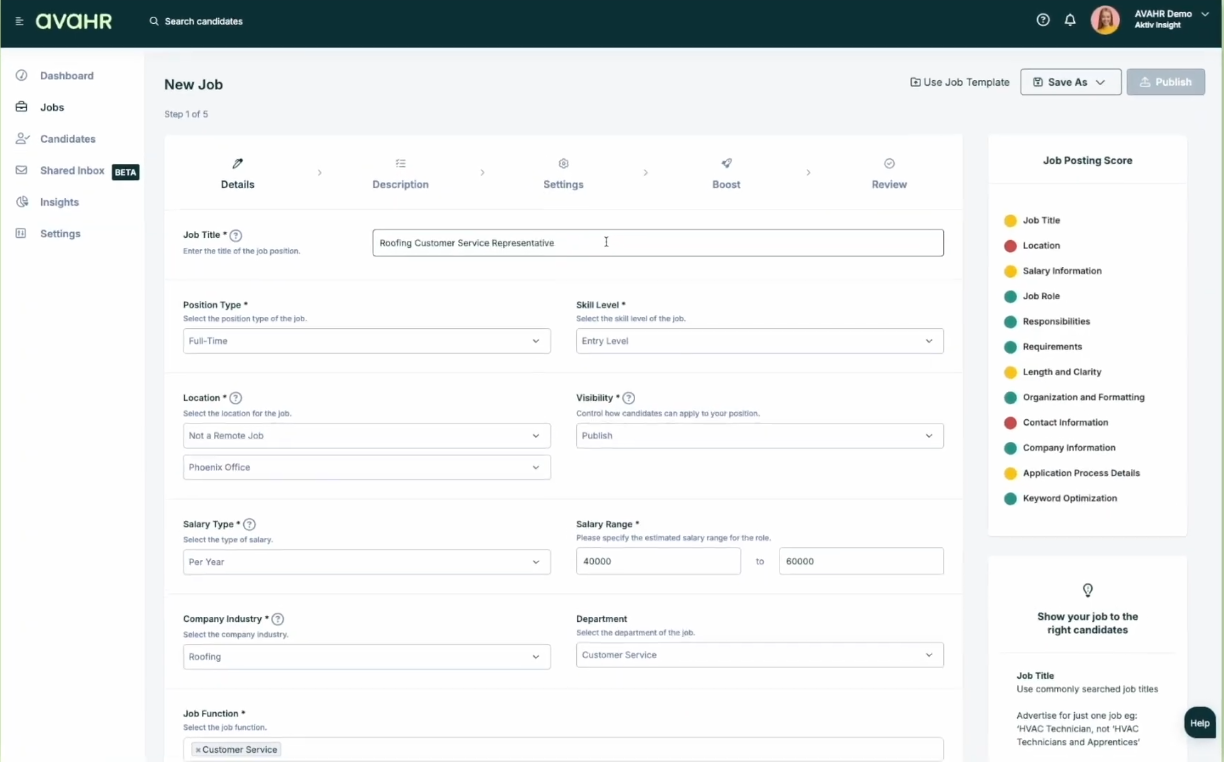Click the Job Title text field
The image size is (1224, 762).
(x=657, y=243)
